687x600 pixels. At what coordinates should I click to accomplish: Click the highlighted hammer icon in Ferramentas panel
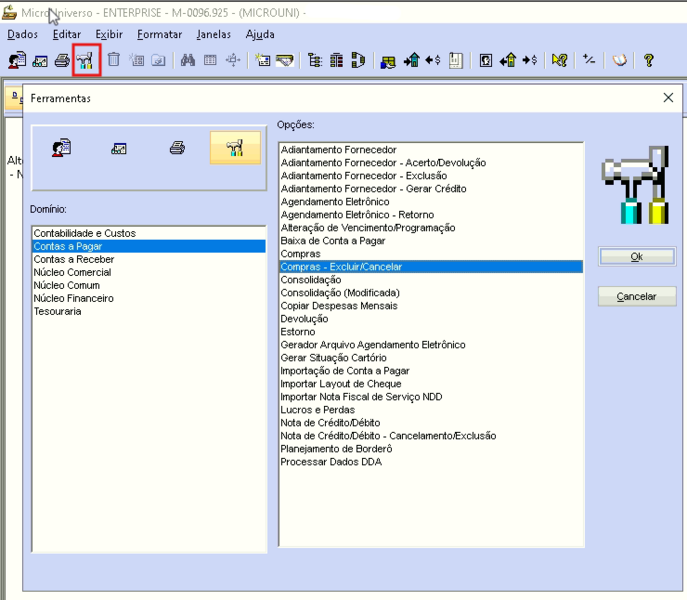click(235, 148)
